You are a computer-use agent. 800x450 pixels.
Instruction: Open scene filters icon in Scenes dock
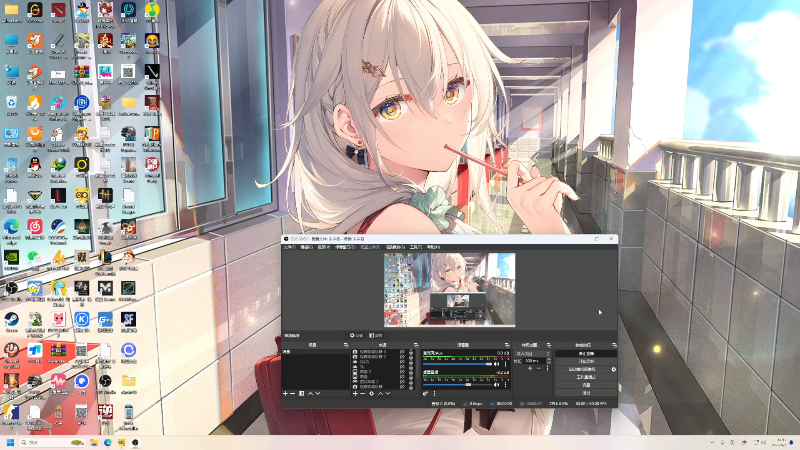click(x=302, y=393)
